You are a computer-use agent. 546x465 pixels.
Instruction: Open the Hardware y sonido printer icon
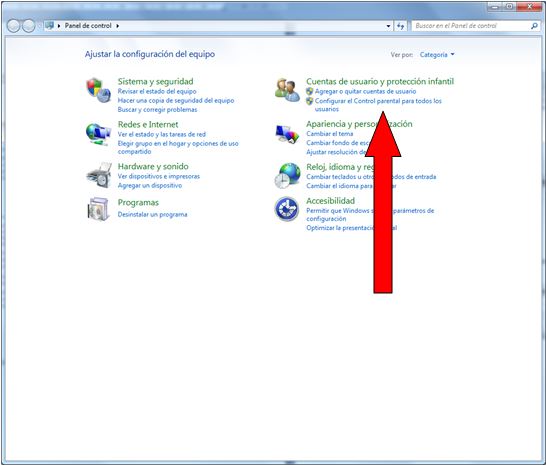click(99, 175)
